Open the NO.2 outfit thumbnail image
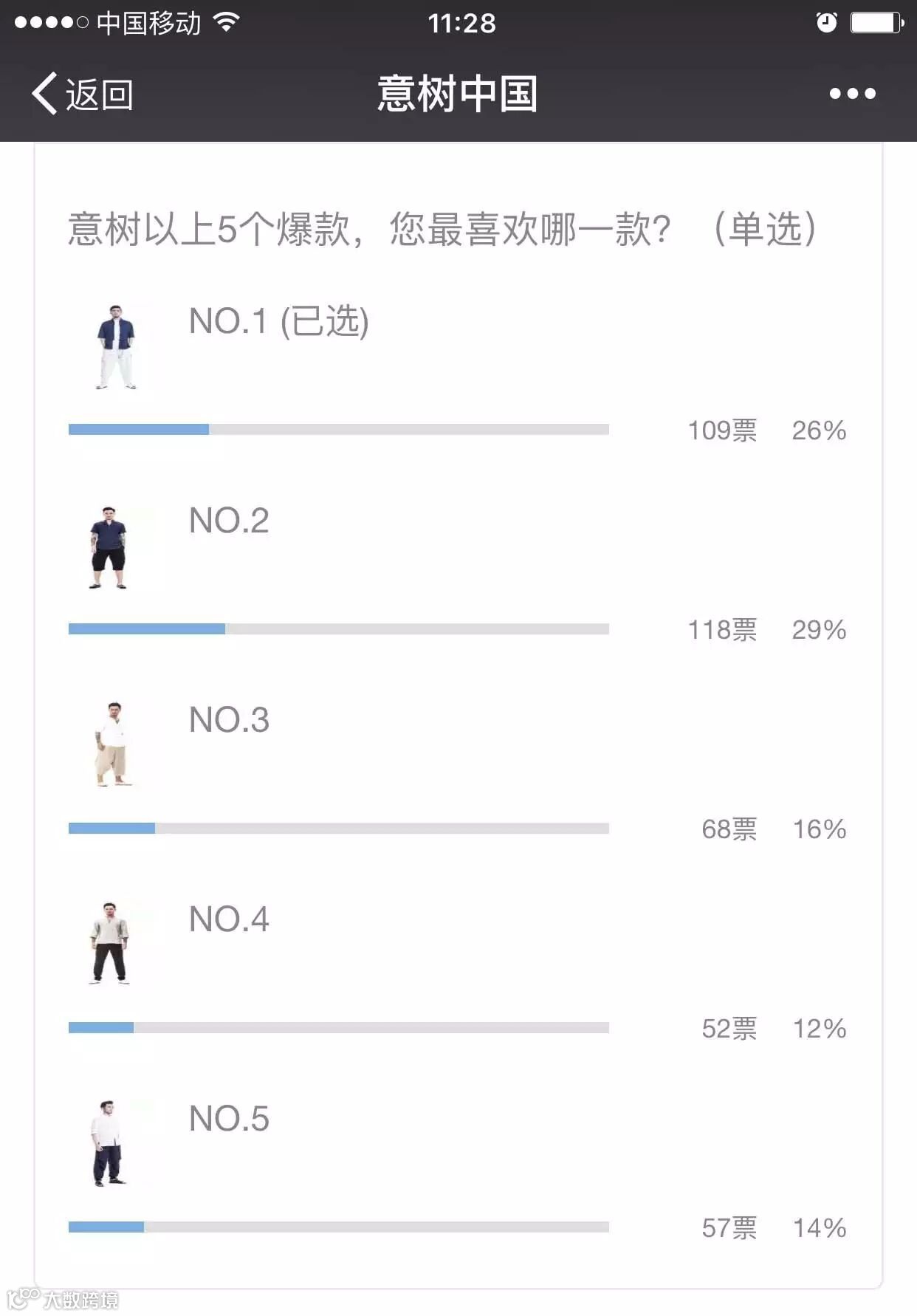 [x=109, y=547]
